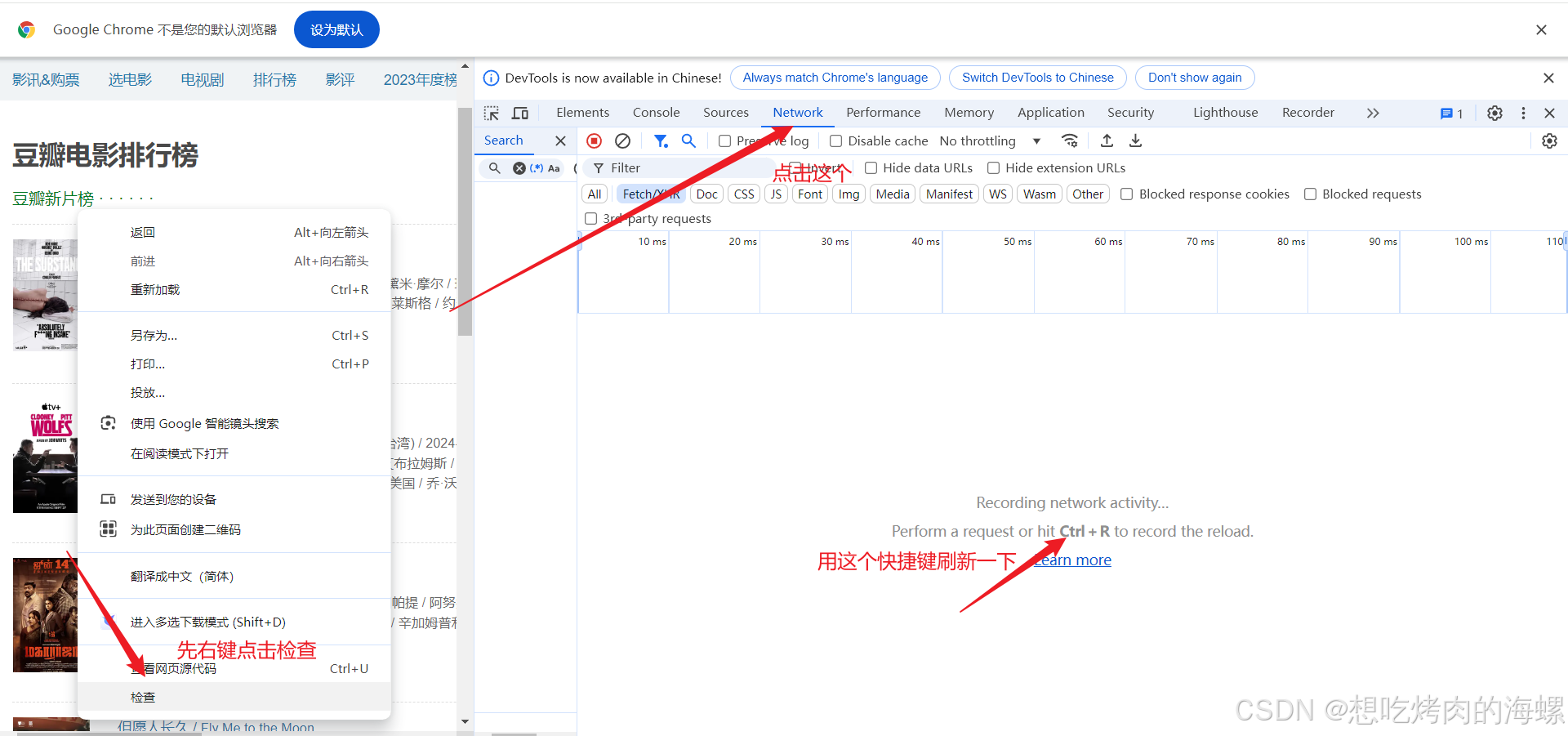Dismiss the DevTools language infobar
This screenshot has width=1568, height=736.
click(1548, 78)
